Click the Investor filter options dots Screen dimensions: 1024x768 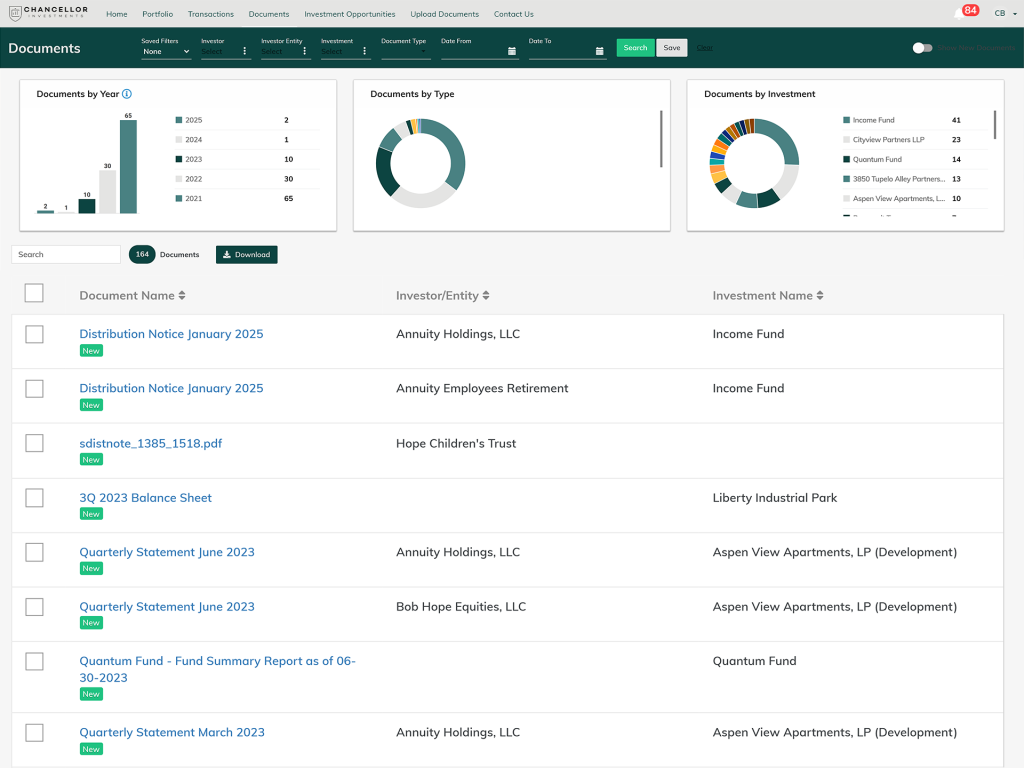pos(245,51)
